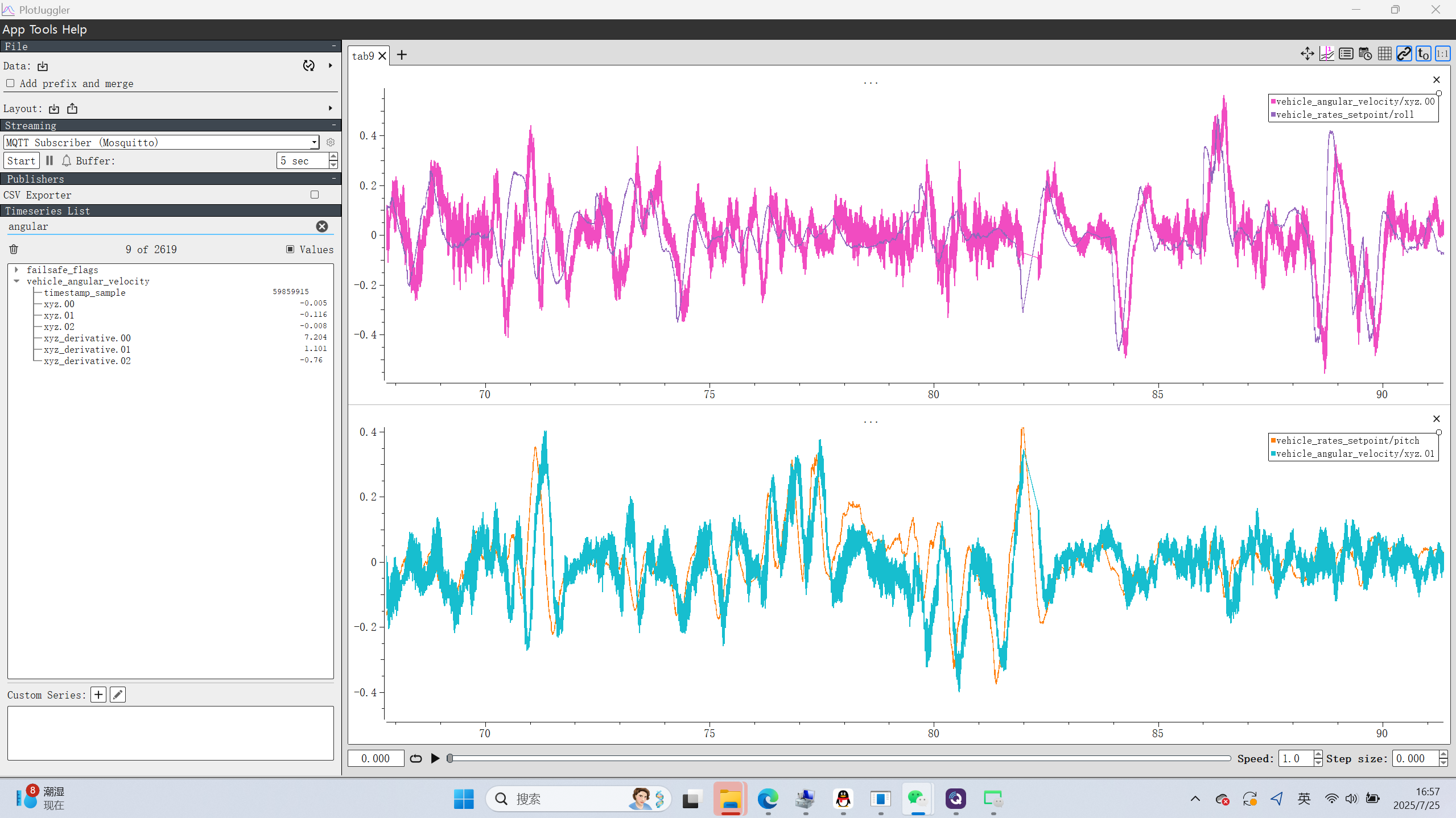Click the trash delete timeseries icon
Viewport: 1456px width, 818px height.
[x=14, y=249]
